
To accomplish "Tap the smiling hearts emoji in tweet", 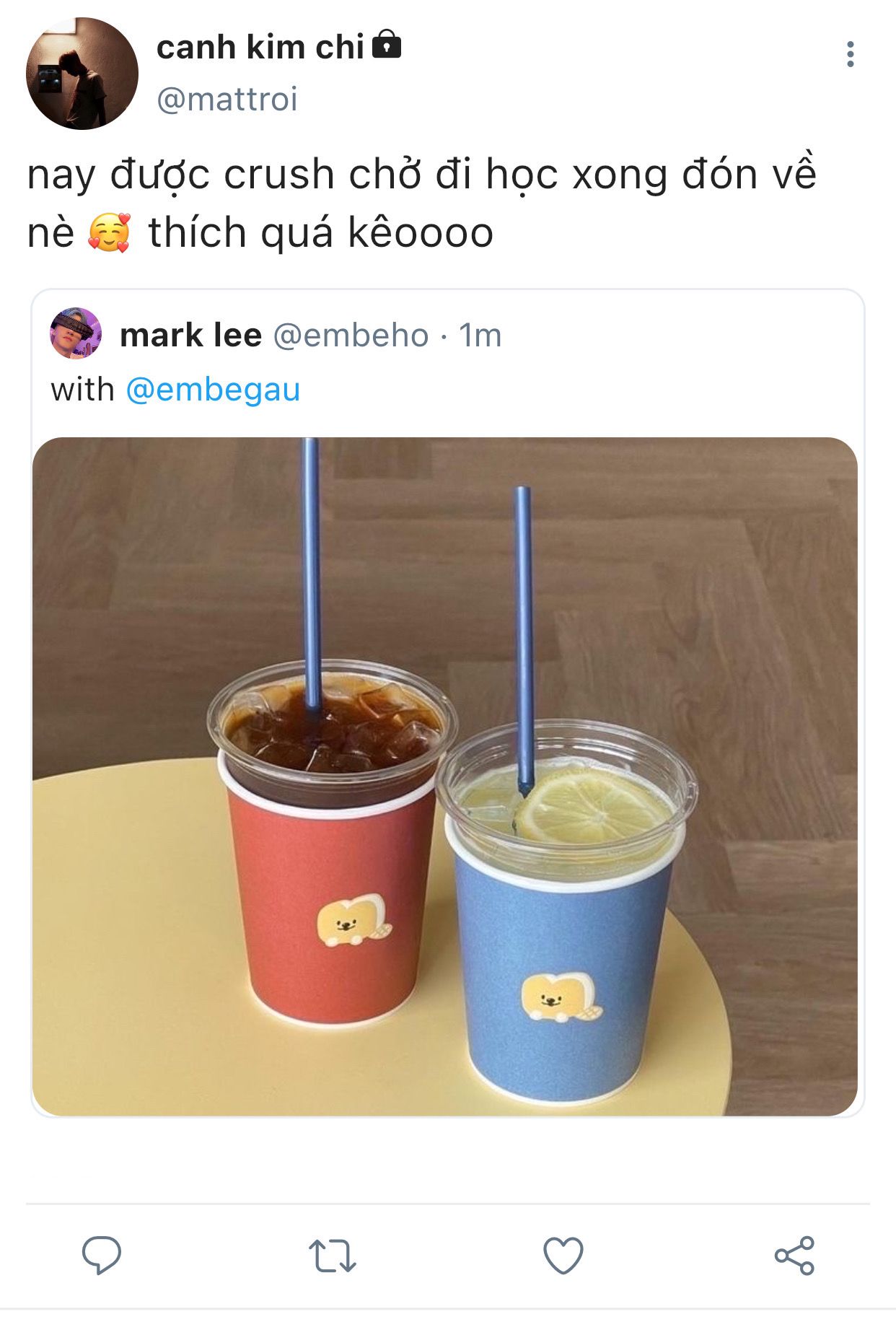I will (x=110, y=233).
